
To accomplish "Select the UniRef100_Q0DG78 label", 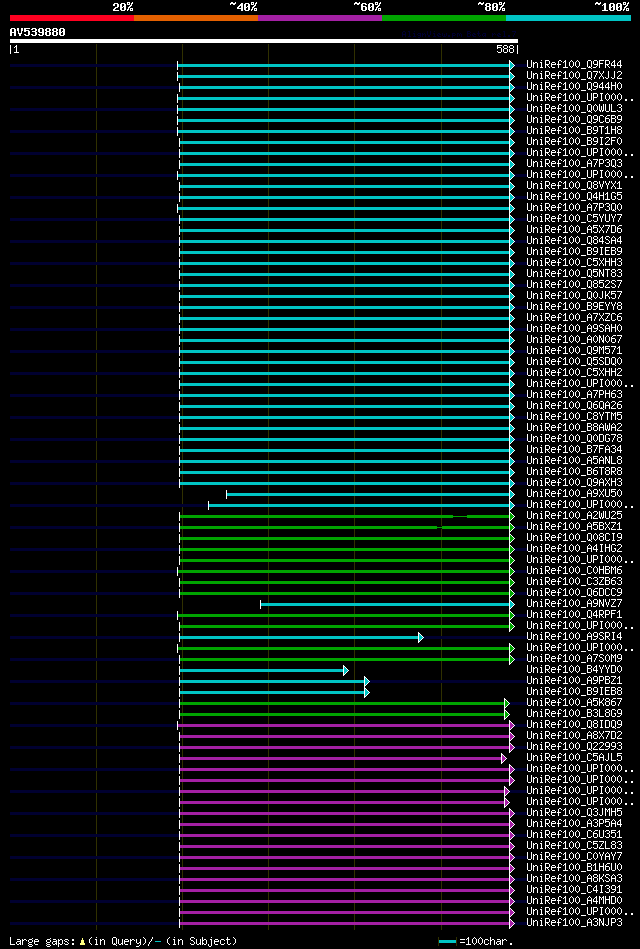I will point(574,439).
